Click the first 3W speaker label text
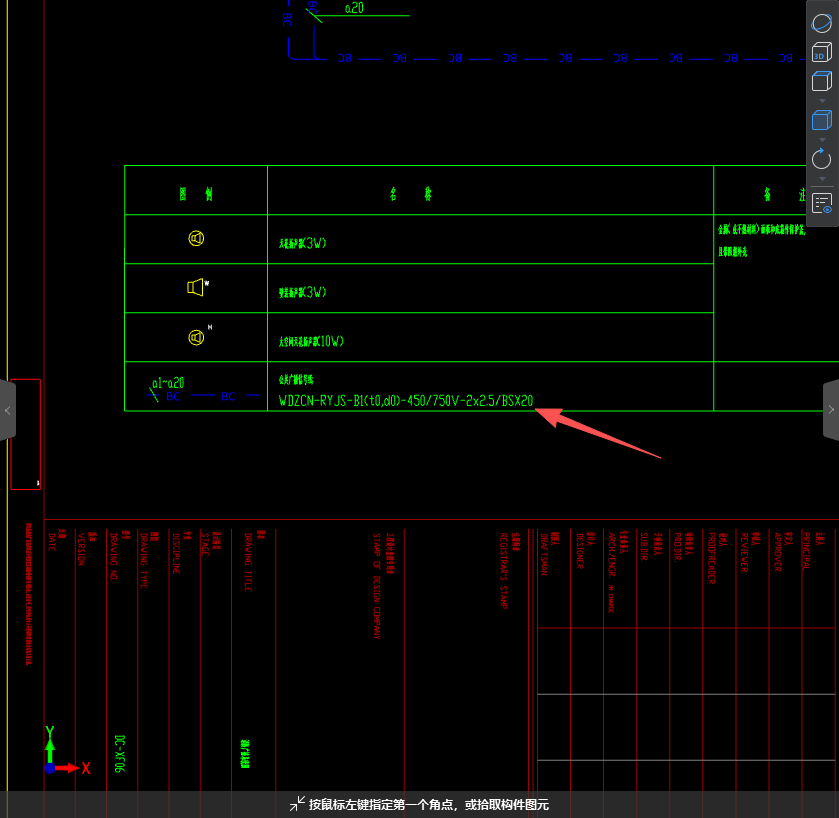The height and width of the screenshot is (818, 839). click(x=302, y=243)
